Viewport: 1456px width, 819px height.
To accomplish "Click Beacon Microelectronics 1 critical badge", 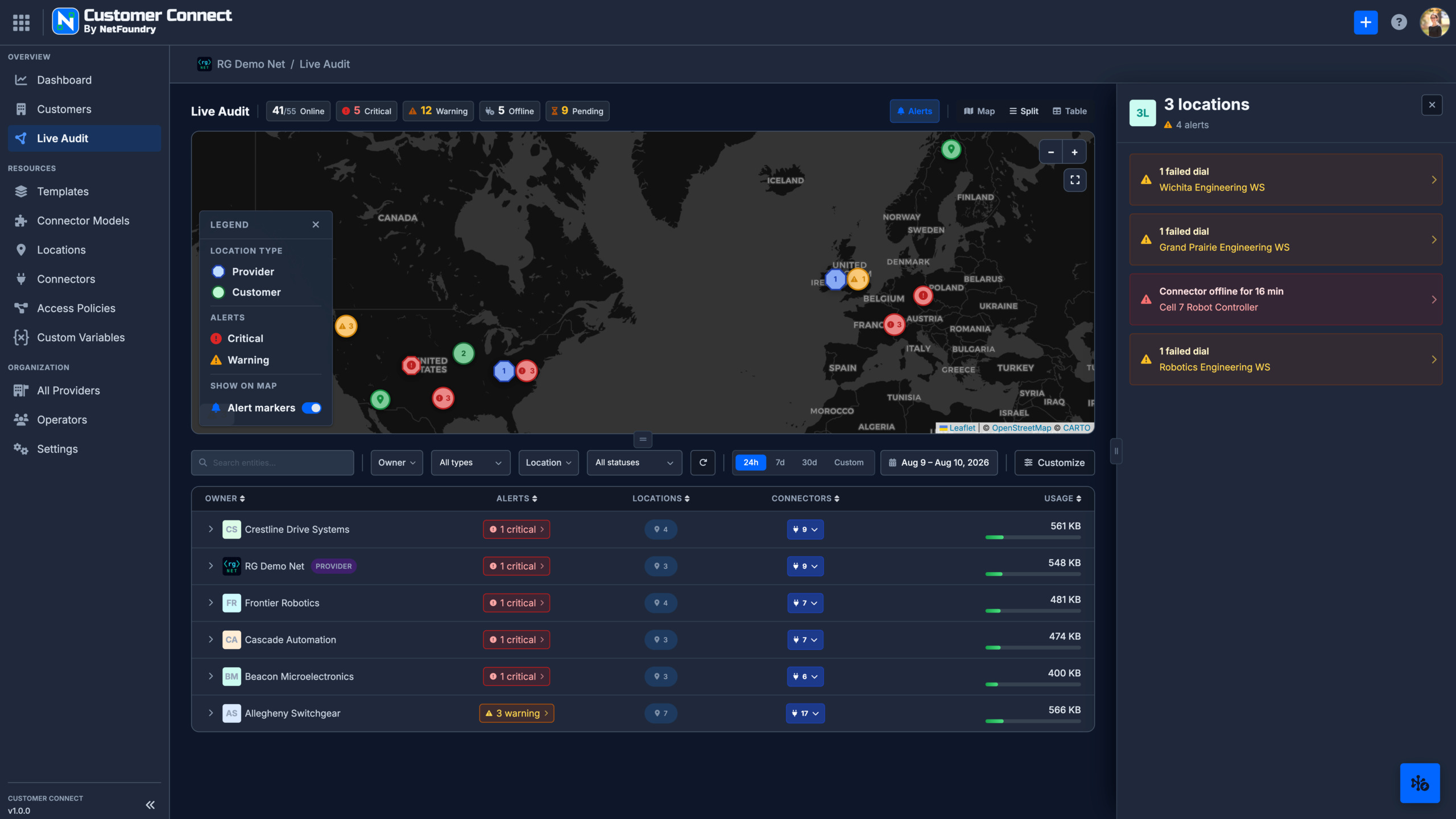I will tap(516, 677).
